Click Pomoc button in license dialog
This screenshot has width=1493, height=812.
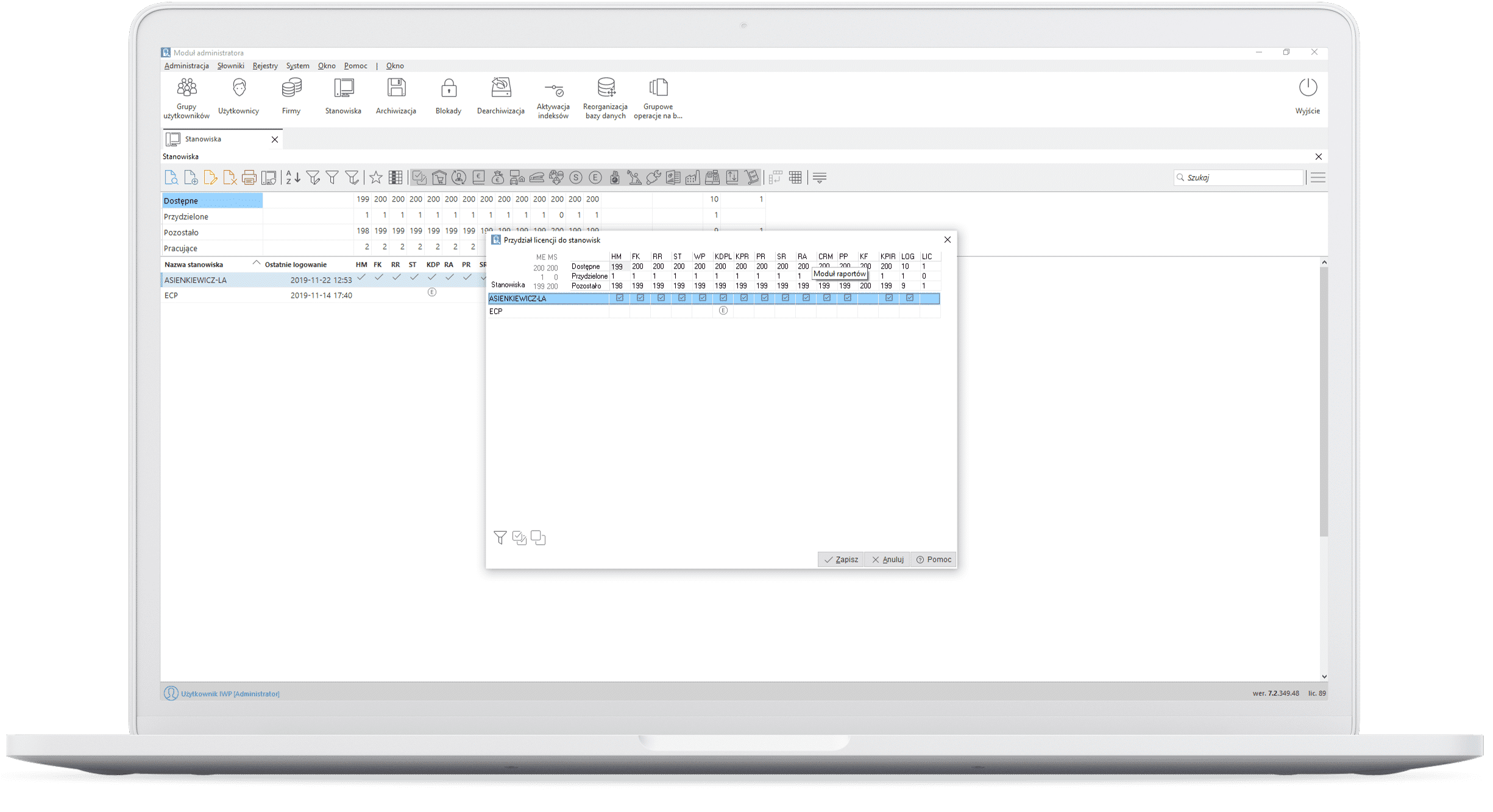(934, 559)
